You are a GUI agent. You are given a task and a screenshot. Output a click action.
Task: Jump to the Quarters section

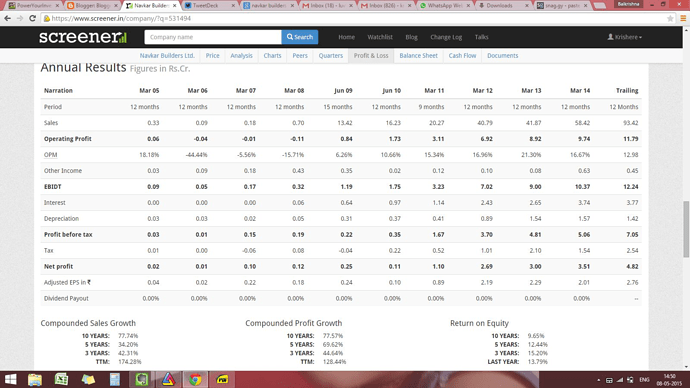click(330, 55)
